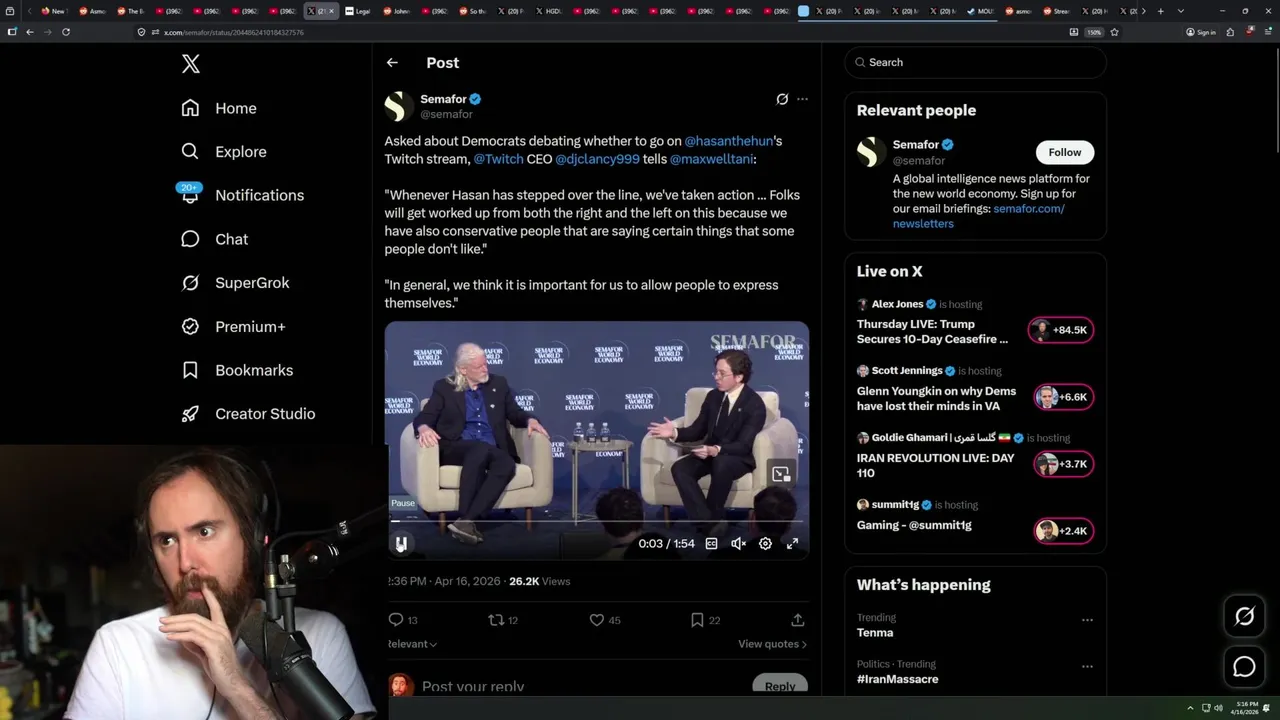This screenshot has height=720, width=1280.
Task: Unmute the video sound
Action: tap(738, 544)
